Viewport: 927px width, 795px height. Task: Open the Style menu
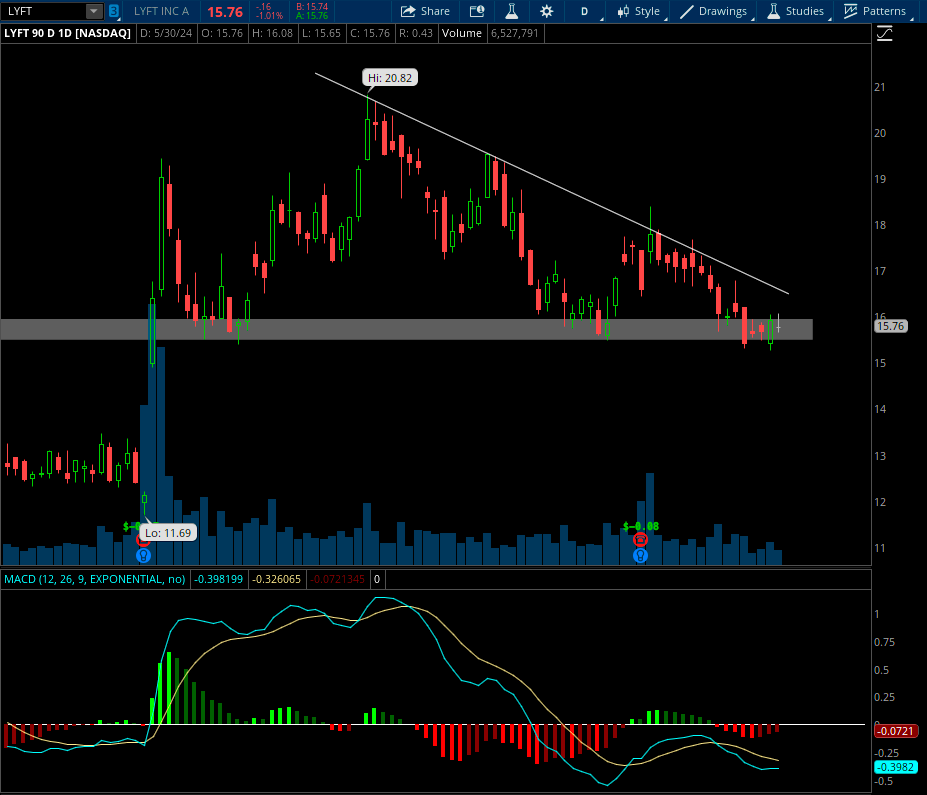(x=639, y=11)
